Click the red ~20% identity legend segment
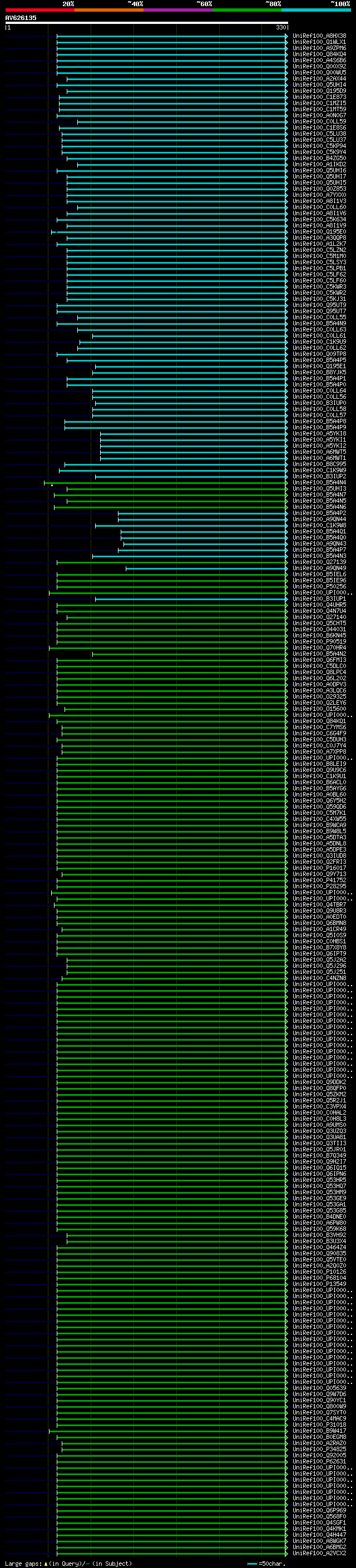 coord(39,10)
